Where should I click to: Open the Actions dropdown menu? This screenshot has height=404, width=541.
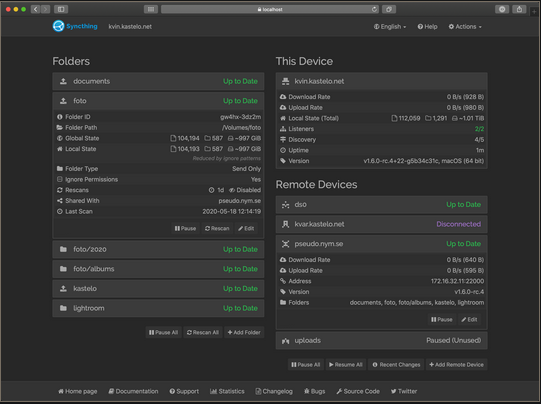point(465,27)
